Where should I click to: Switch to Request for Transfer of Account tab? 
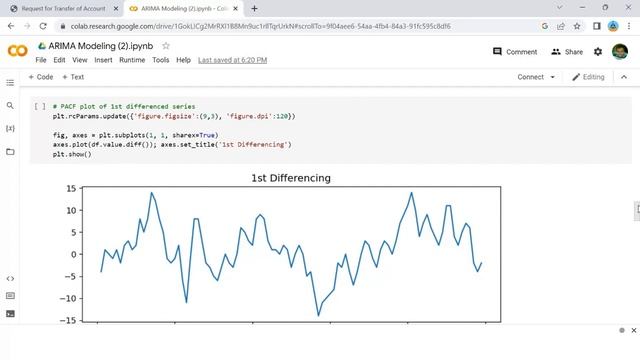[x=63, y=8]
